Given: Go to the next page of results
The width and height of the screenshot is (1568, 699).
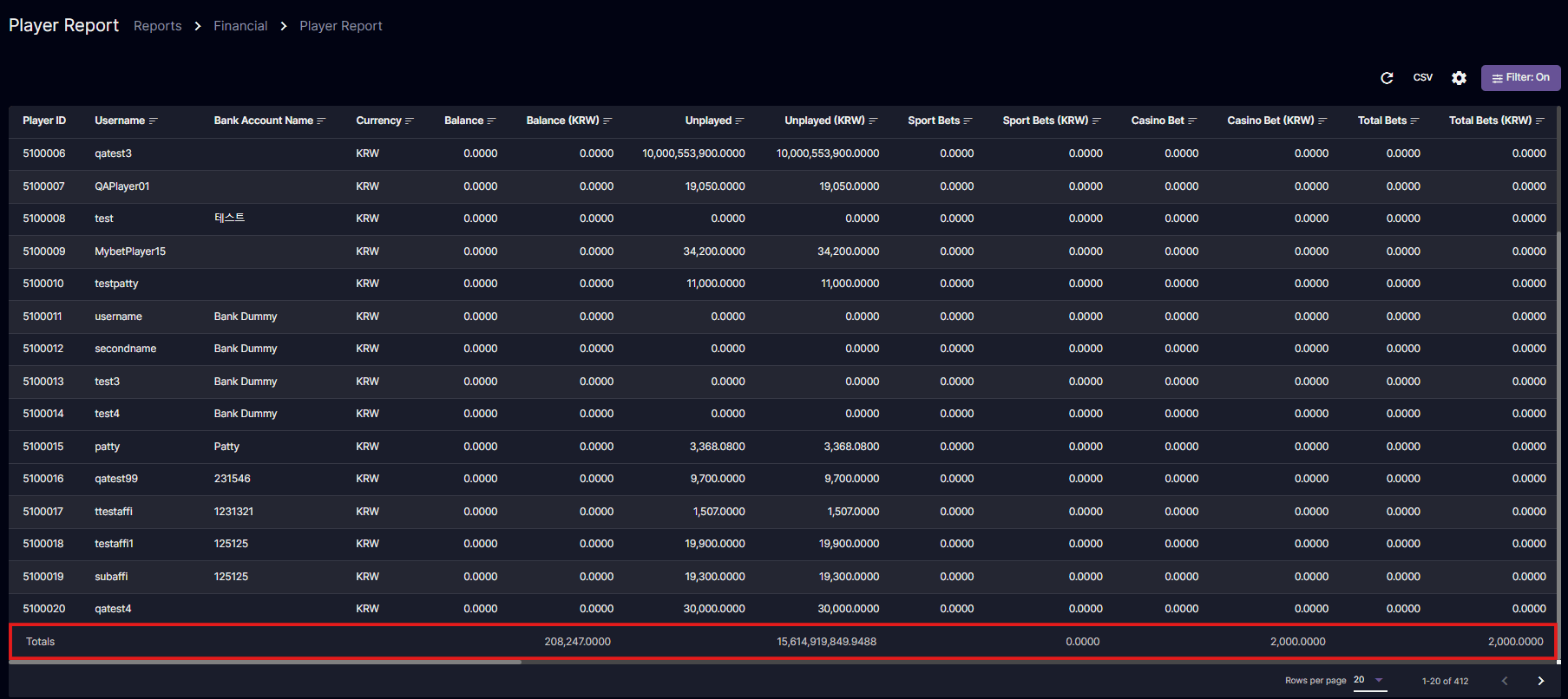Looking at the screenshot, I should point(1541,681).
